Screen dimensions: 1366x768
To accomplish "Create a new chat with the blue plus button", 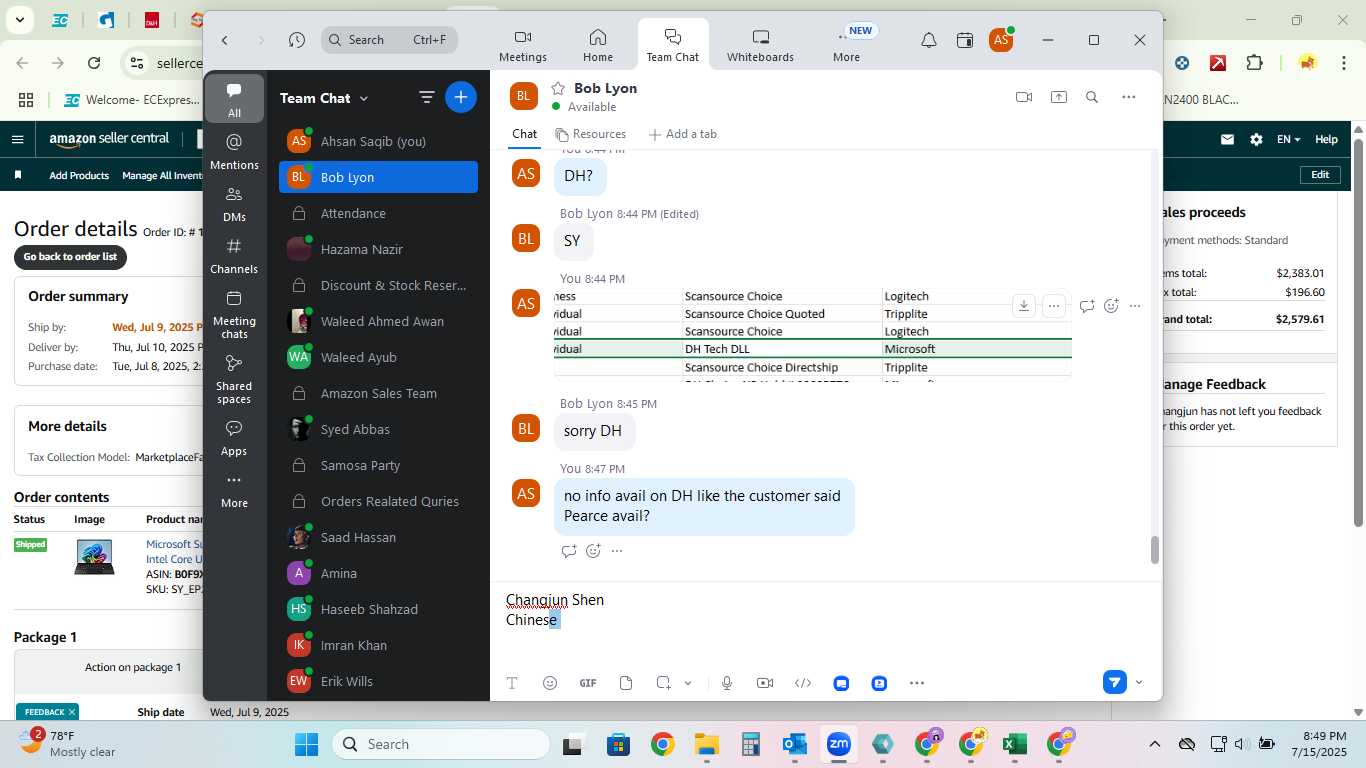I will click(x=461, y=97).
